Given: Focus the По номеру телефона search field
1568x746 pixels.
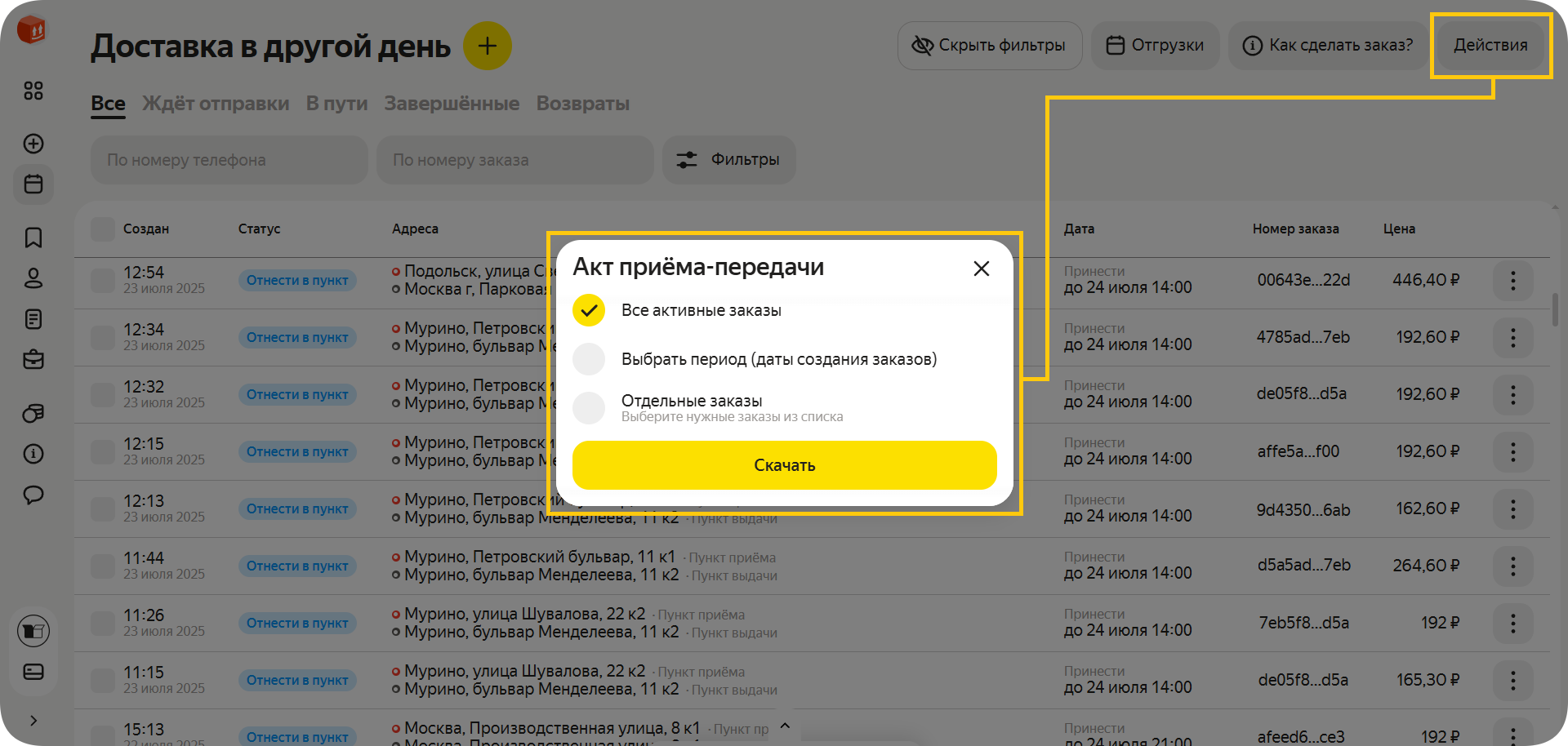Looking at the screenshot, I should tap(229, 160).
